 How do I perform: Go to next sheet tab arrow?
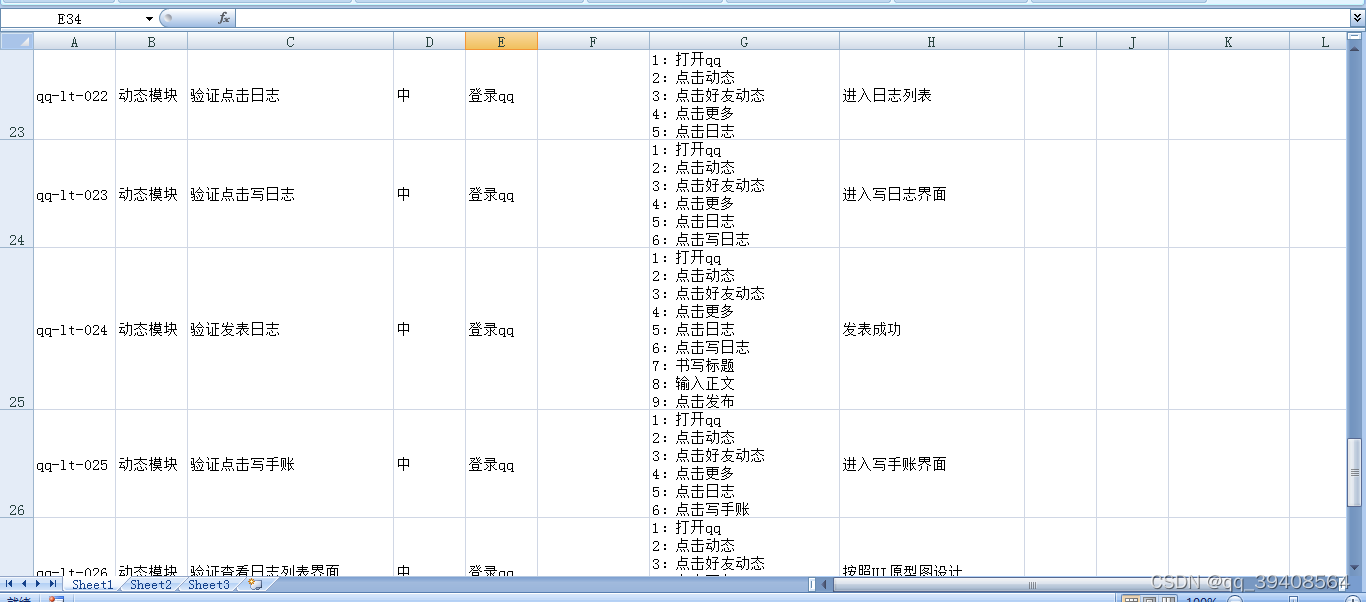(38, 584)
